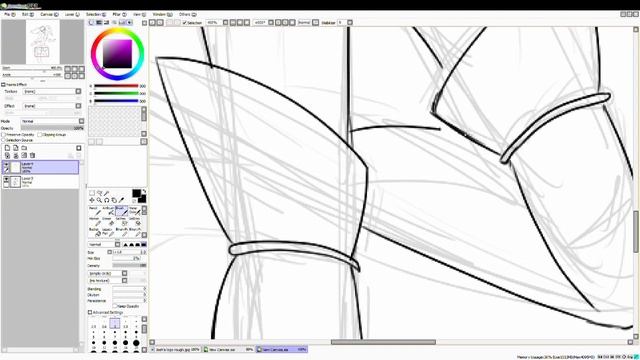Choose the Pencil brush tool
Screen dimensions: 640x360
[94, 211]
